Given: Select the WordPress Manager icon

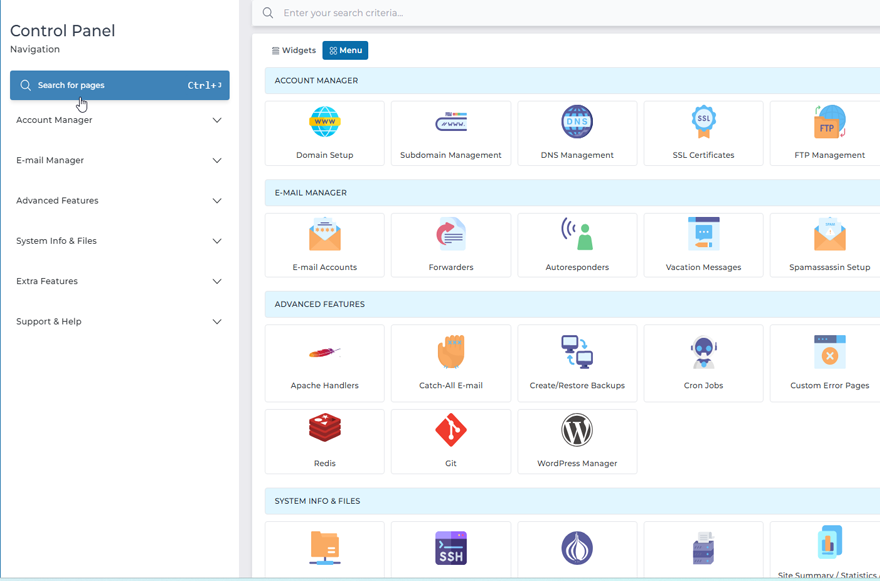Looking at the screenshot, I should 577,441.
